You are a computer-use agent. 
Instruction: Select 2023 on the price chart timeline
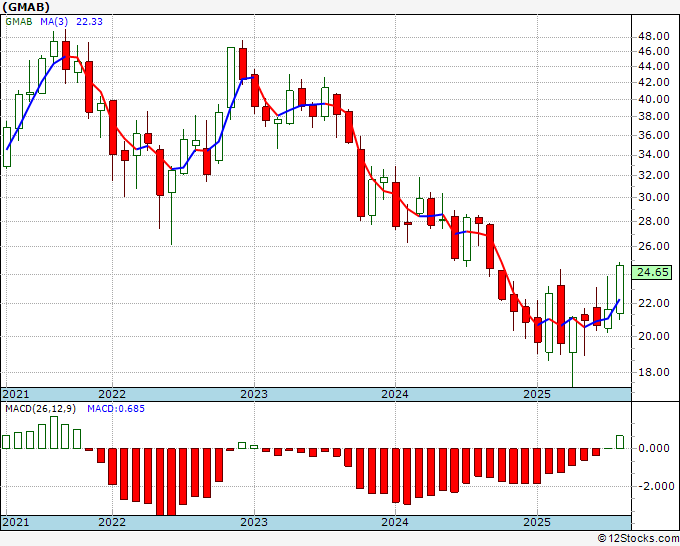(x=254, y=394)
